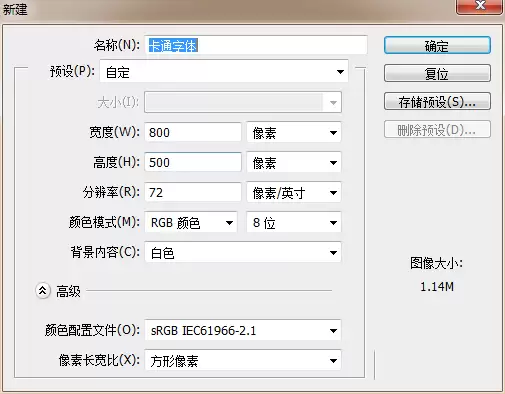Open the resolution unit dropdown 像素/英寸
The width and height of the screenshot is (505, 394).
(294, 192)
